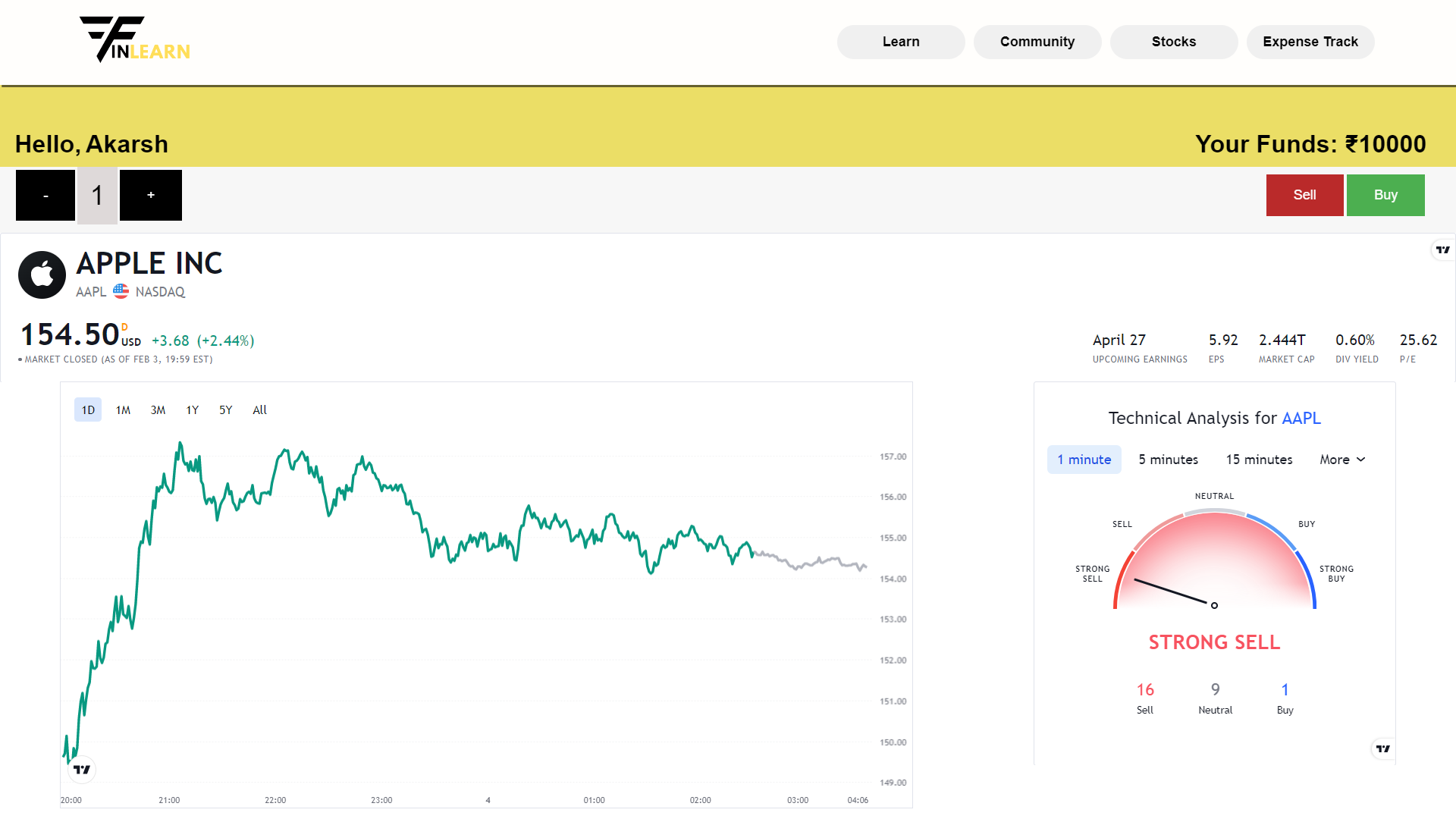Show All time chart range
The height and width of the screenshot is (819, 1456).
[x=259, y=409]
